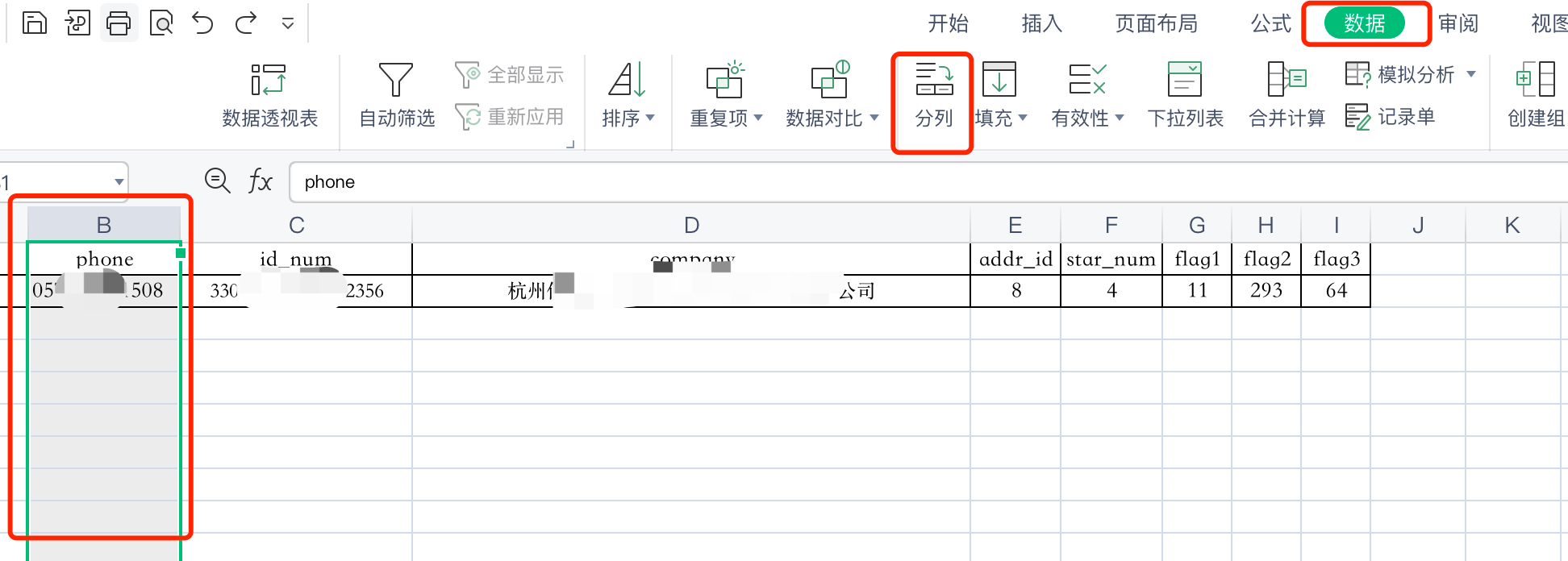Screen dimensions: 1568x561
Task: Click the Redo arrow icon
Action: click(245, 23)
